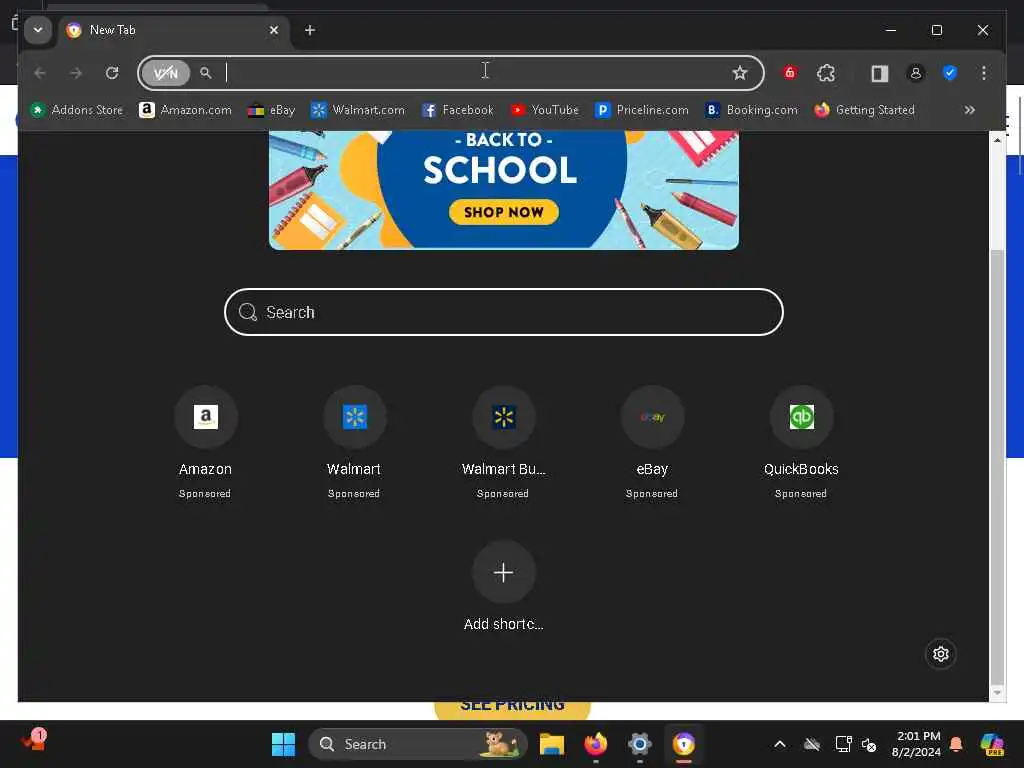Open Priceline.com bookmark

point(642,110)
